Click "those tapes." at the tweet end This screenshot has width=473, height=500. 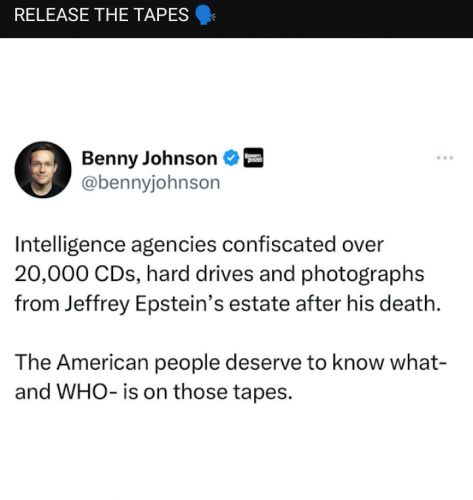(x=233, y=393)
